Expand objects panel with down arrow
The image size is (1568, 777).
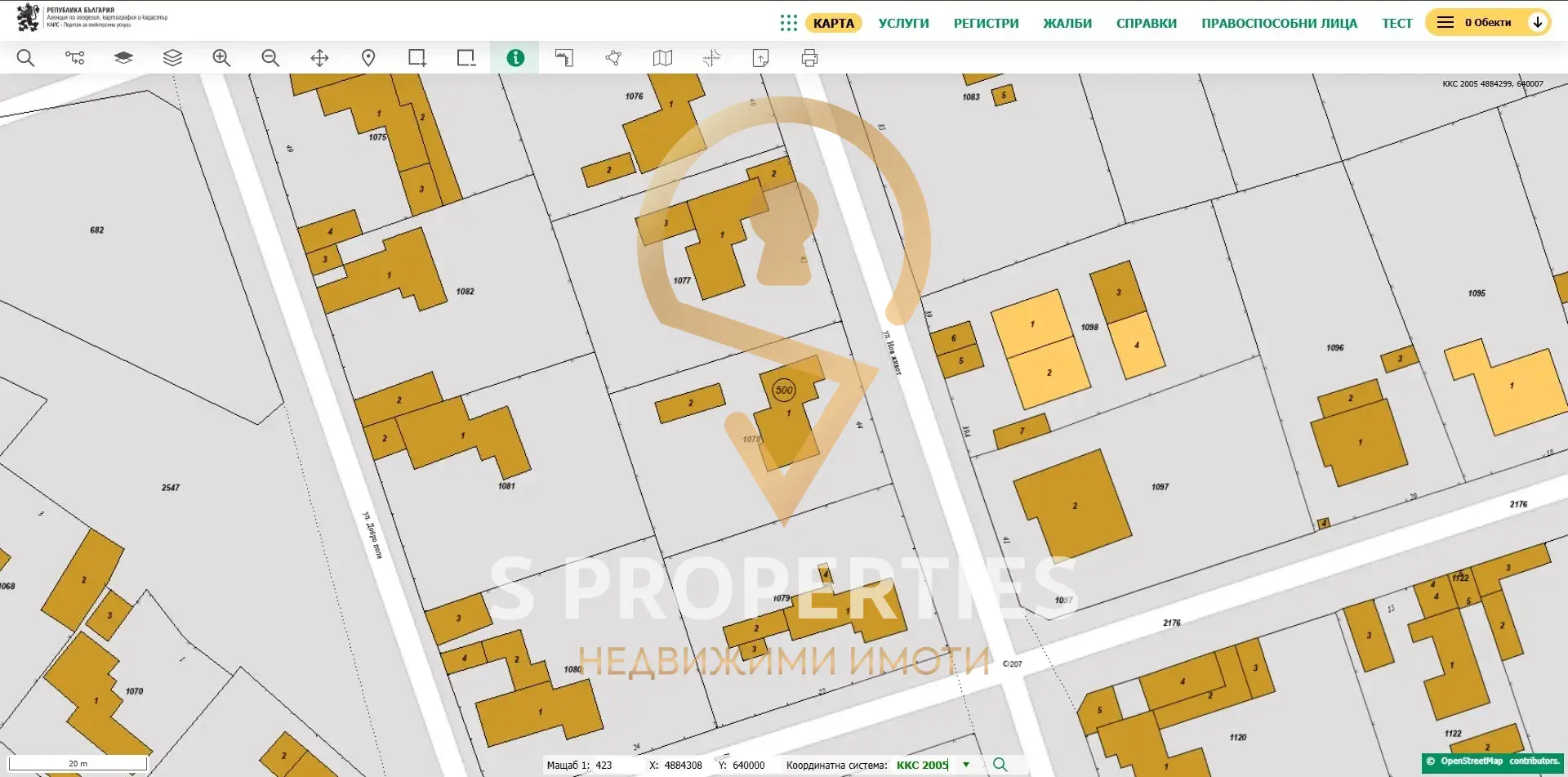tap(1538, 22)
